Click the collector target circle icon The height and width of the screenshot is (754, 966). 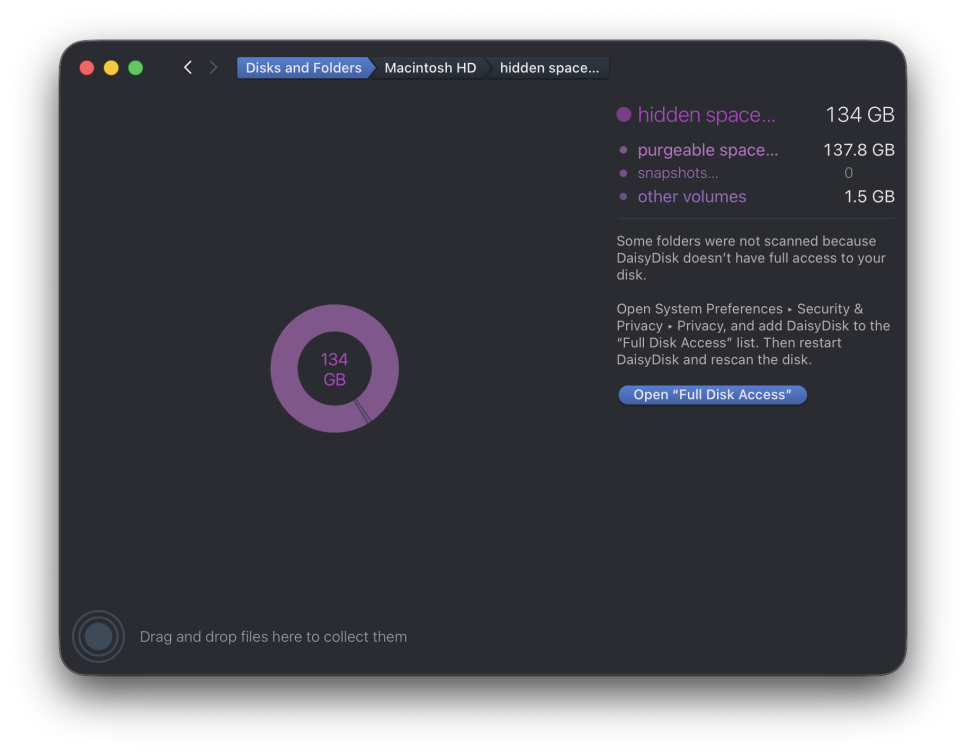[x=99, y=636]
